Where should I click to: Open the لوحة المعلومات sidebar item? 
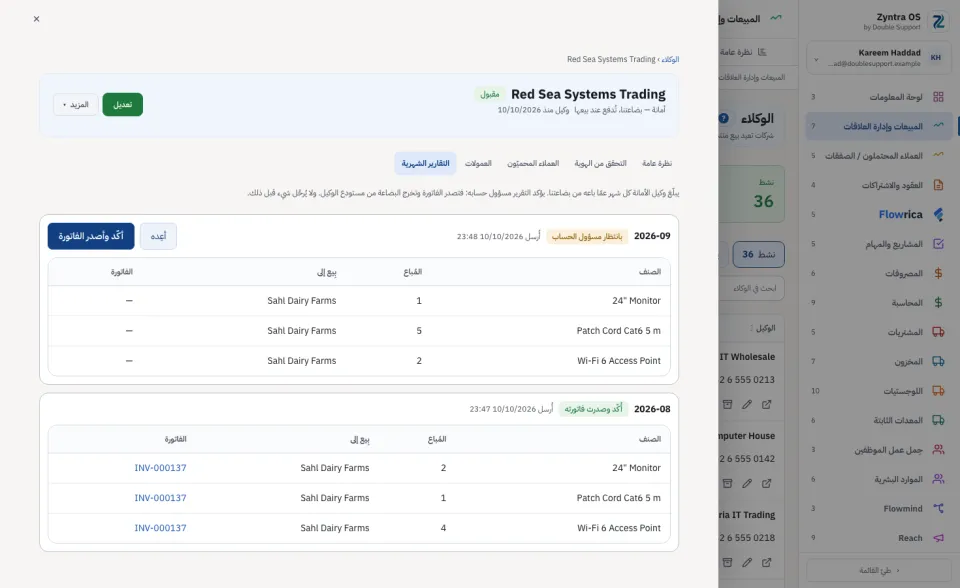[x=879, y=97]
